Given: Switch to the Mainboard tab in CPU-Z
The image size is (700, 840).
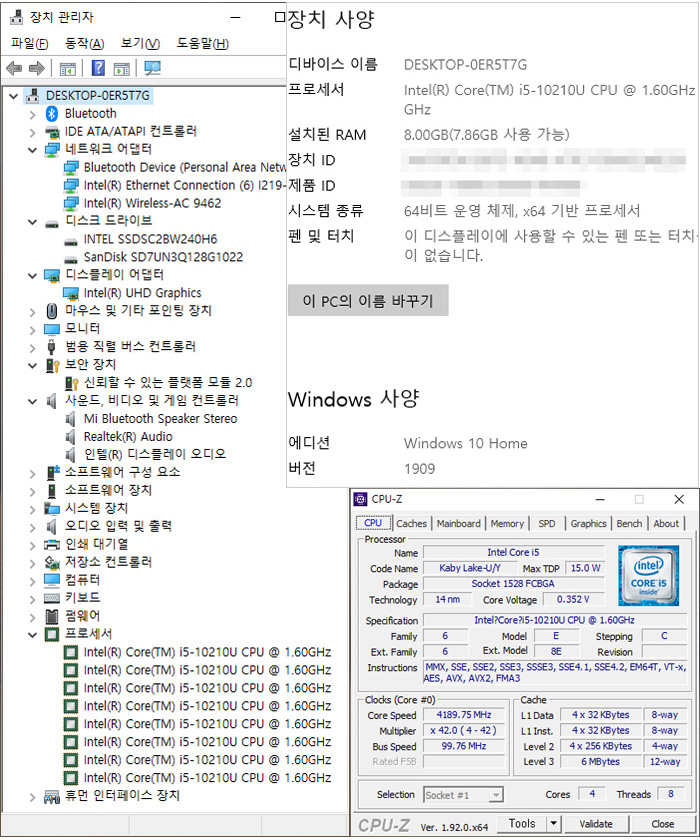Looking at the screenshot, I should coord(458,523).
